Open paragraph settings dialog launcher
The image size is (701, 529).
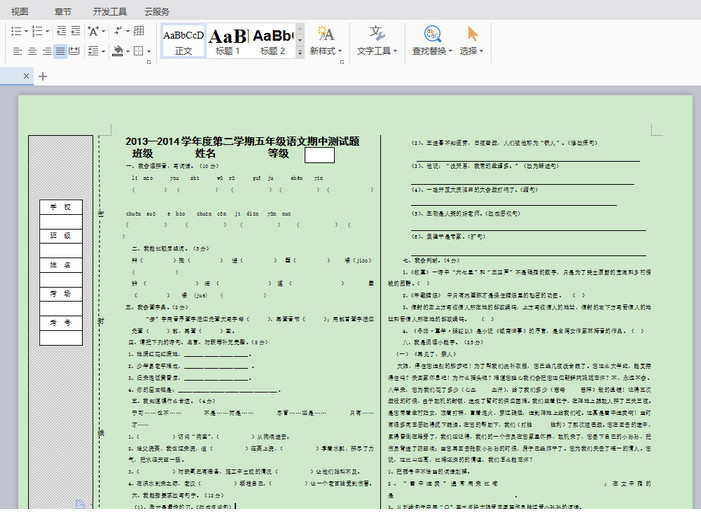click(x=149, y=62)
